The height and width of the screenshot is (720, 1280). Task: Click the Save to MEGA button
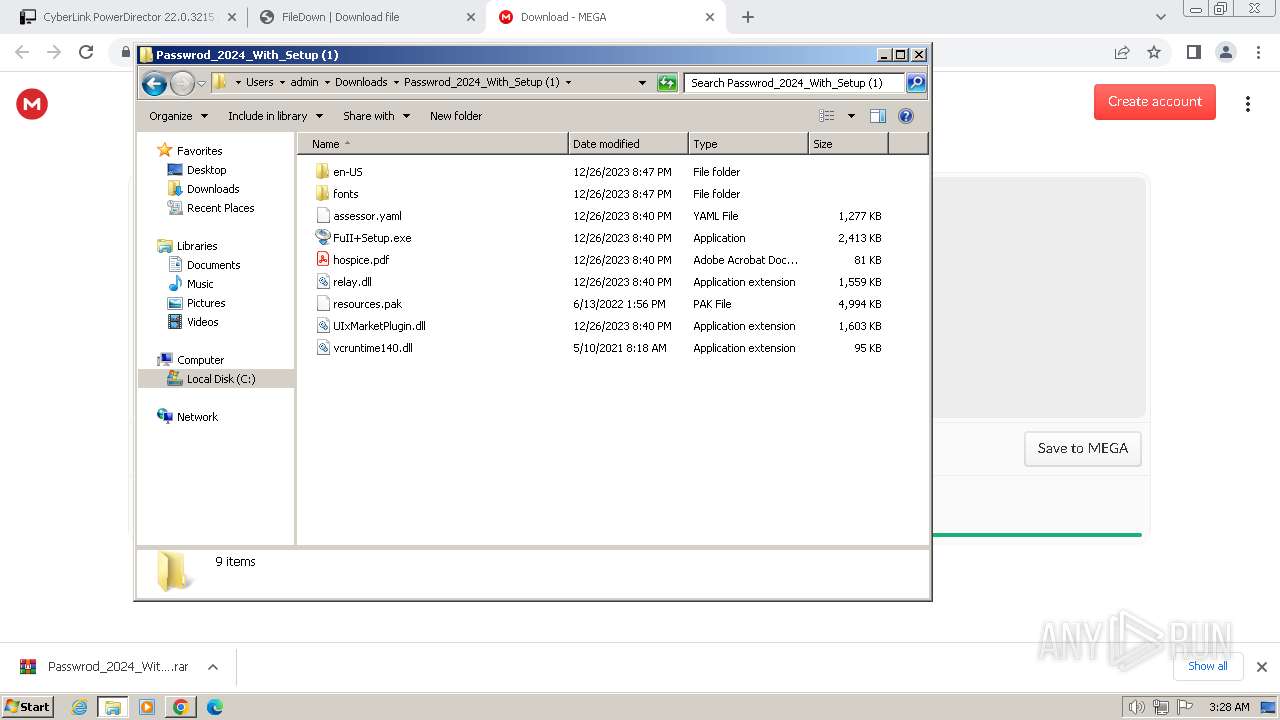point(1083,448)
